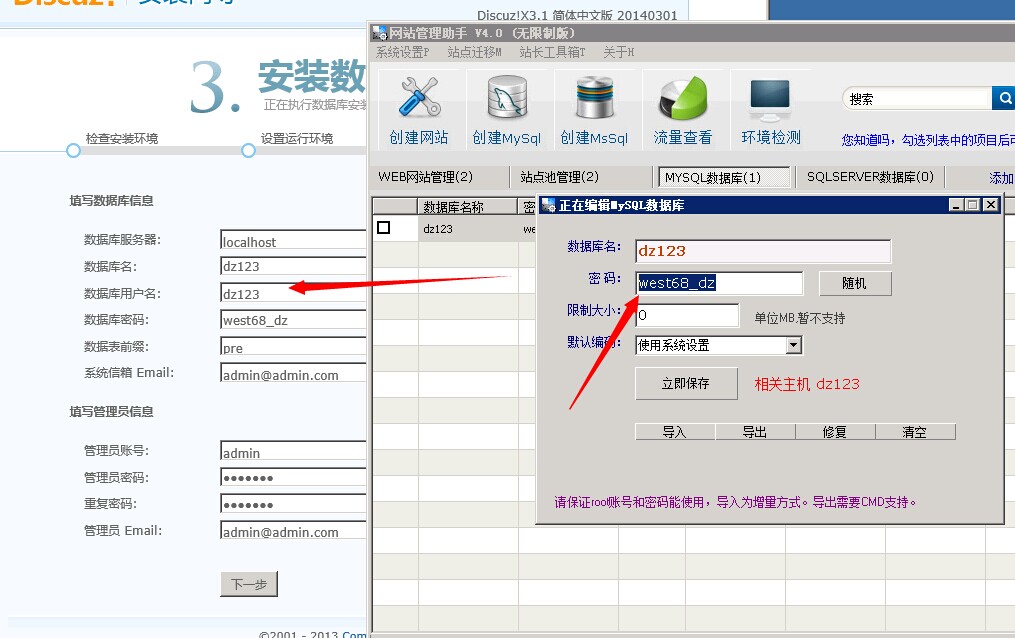Click the installer 数据库名 field
1015x638 pixels.
point(294,266)
